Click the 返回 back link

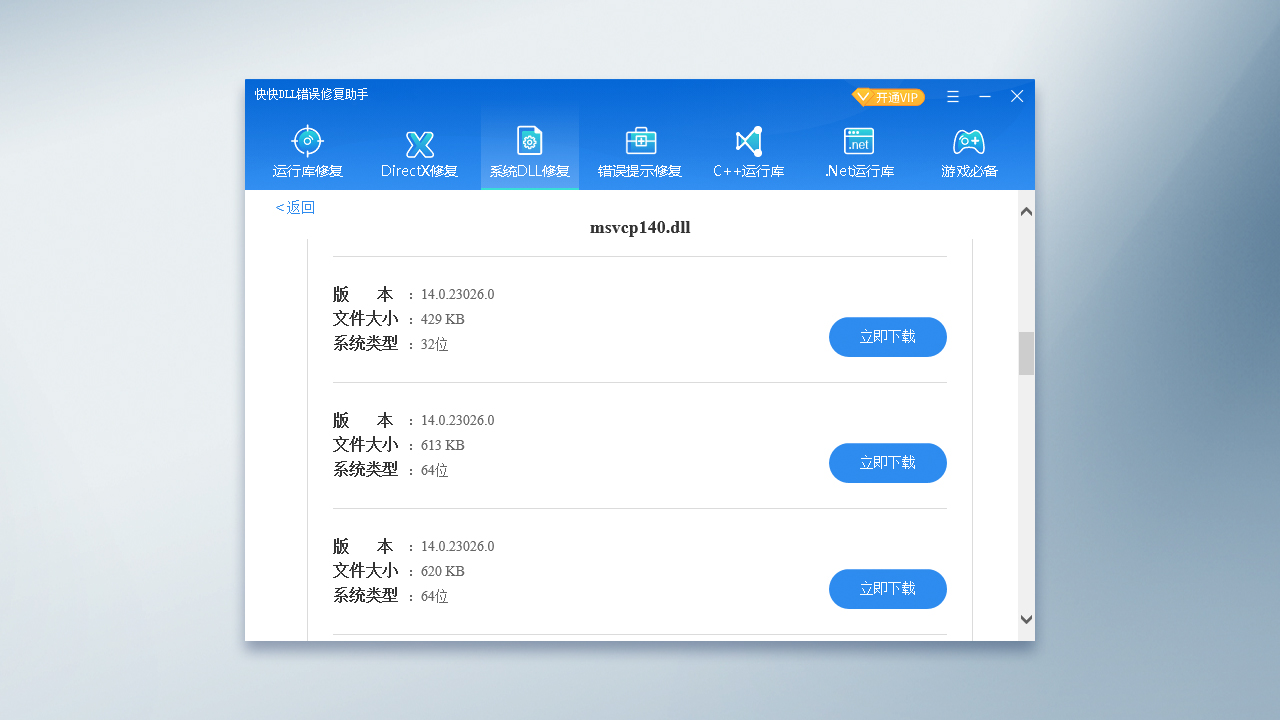tap(294, 207)
